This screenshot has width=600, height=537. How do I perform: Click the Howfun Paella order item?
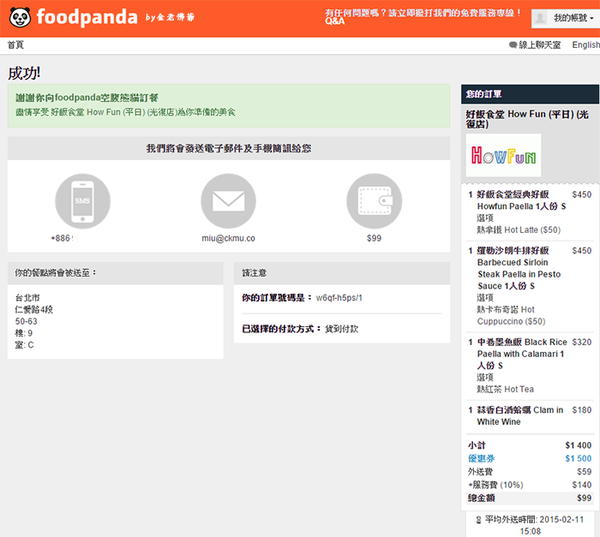521,200
